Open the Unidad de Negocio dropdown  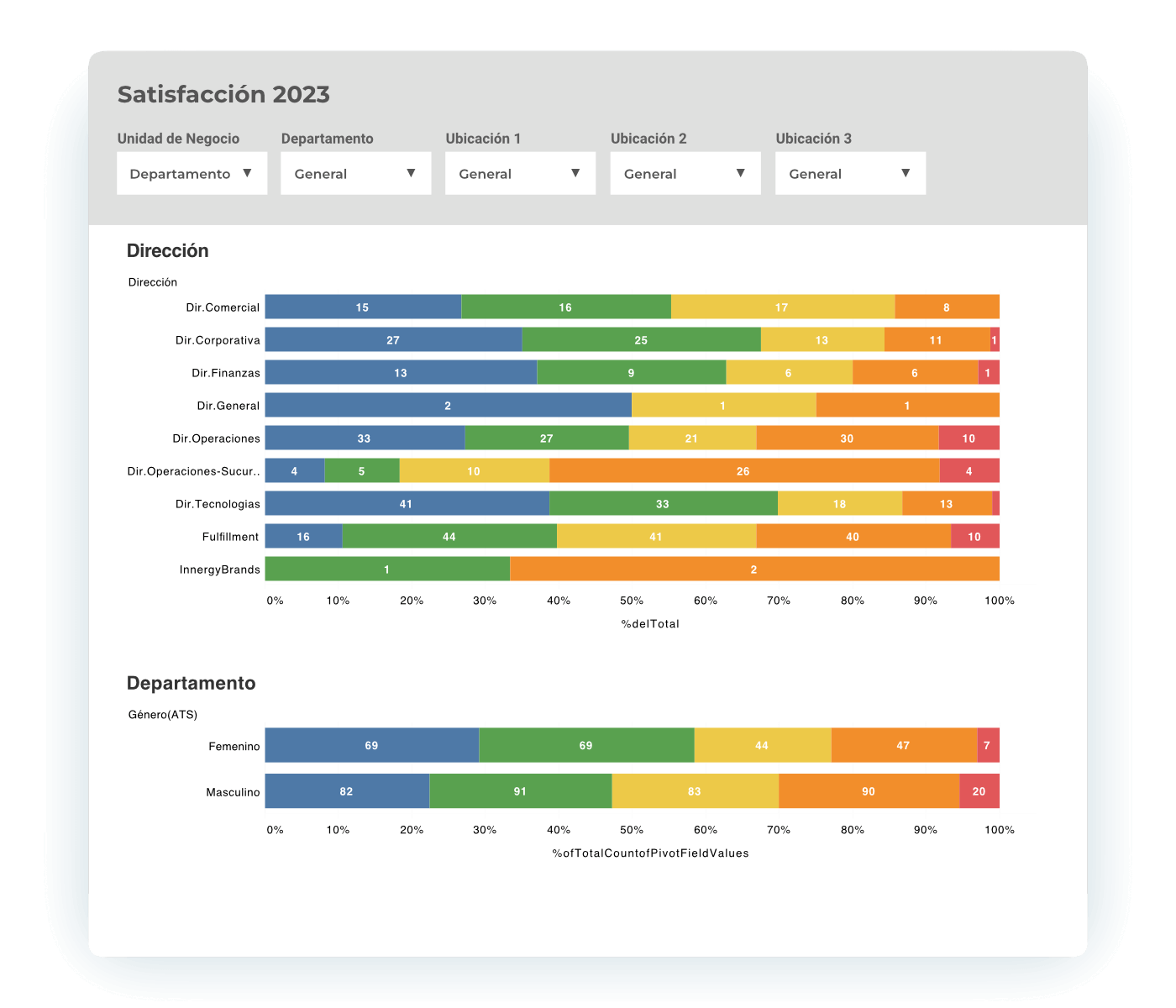pos(192,173)
